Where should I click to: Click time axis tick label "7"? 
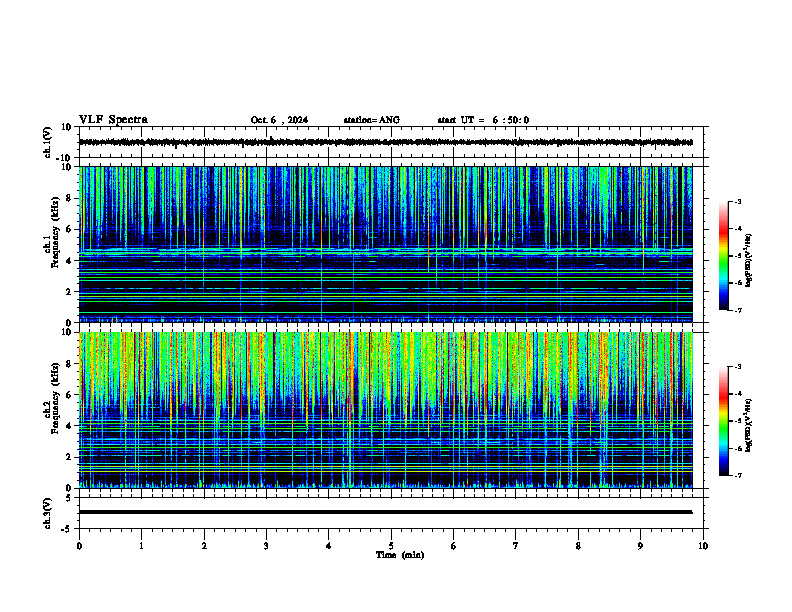pos(516,546)
